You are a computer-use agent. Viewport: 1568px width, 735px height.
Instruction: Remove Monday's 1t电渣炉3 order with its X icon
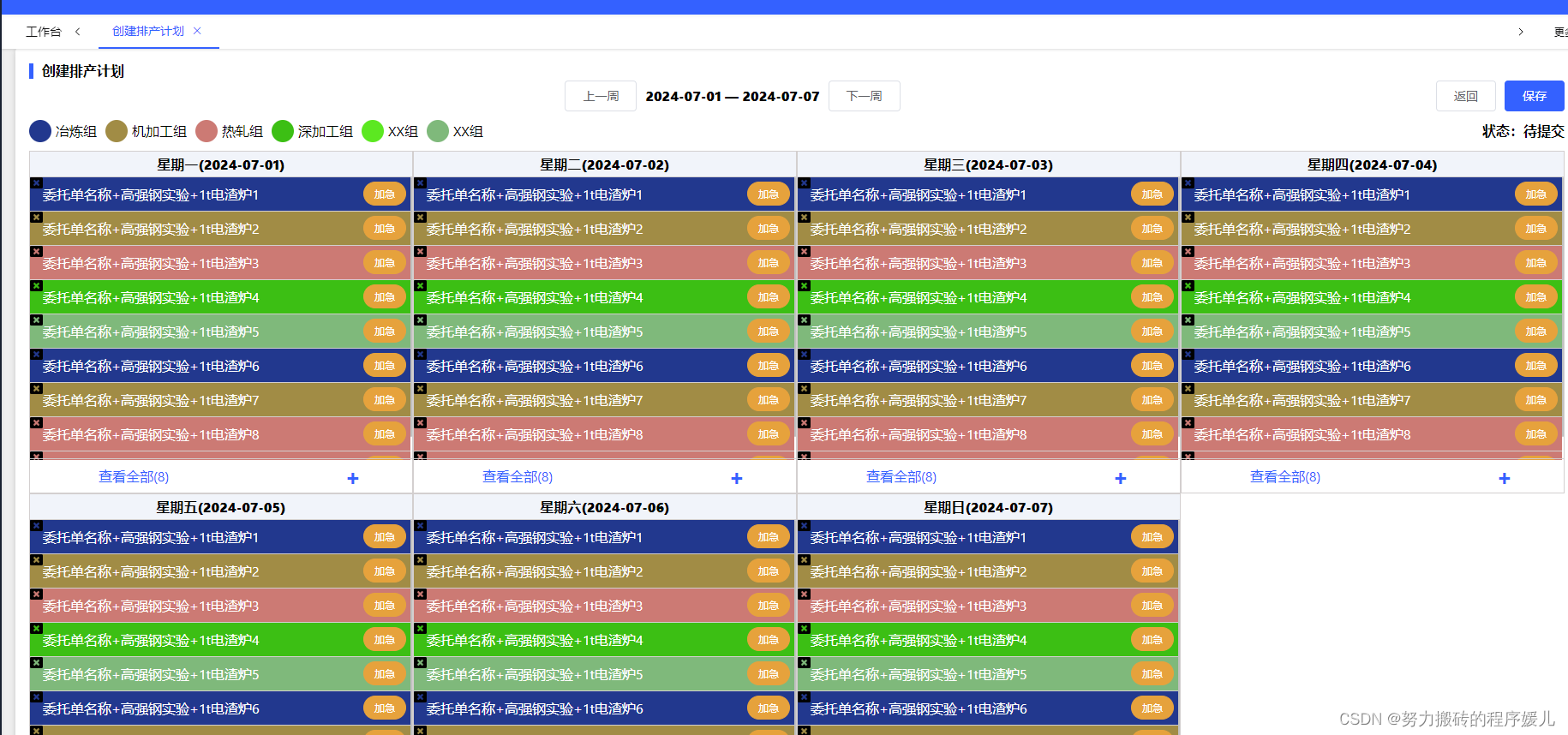pyautogui.click(x=36, y=251)
